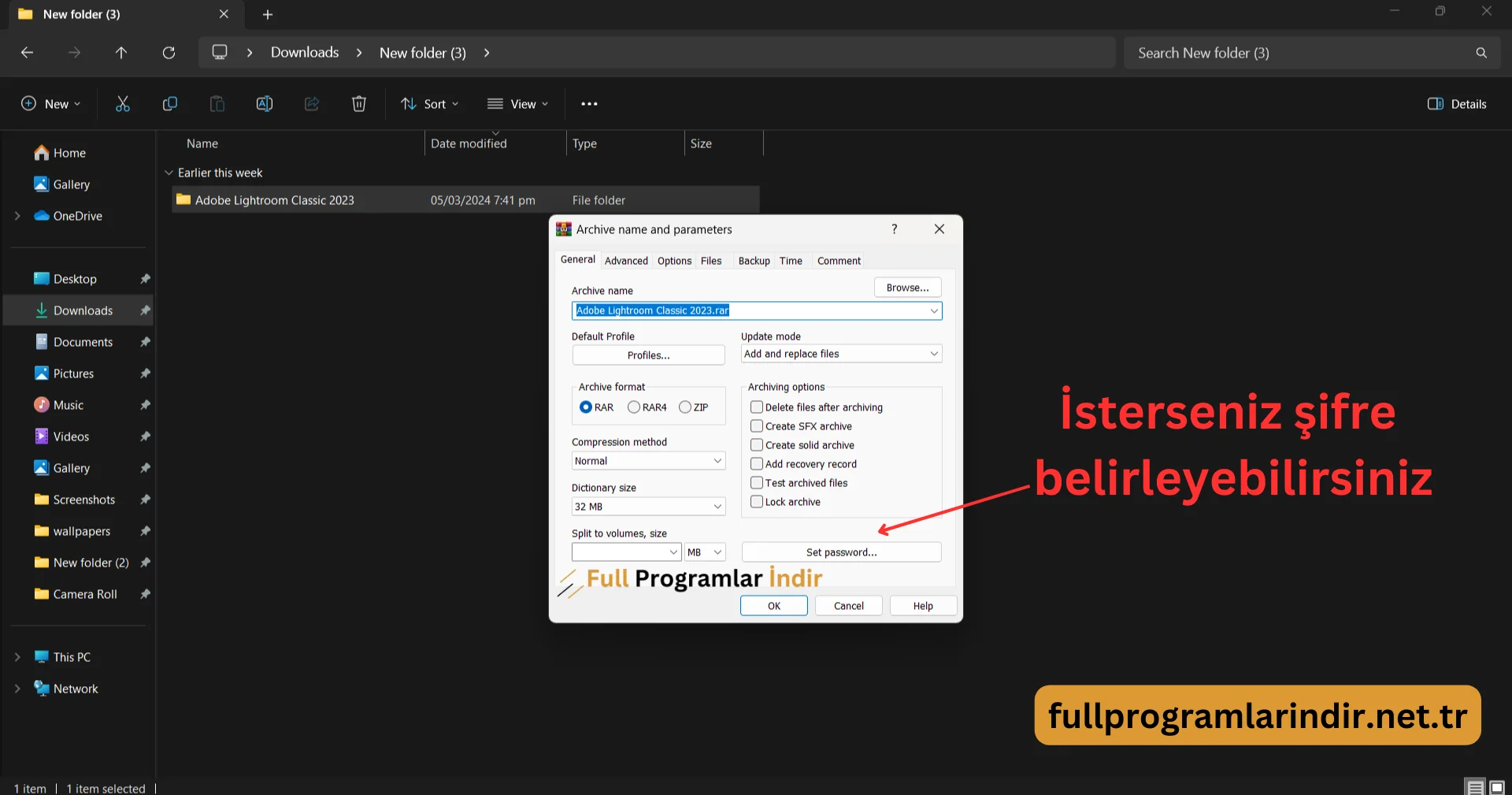The height and width of the screenshot is (795, 1512).
Task: Expand the Archive name history dropdown arrow
Action: pyautogui.click(x=934, y=310)
